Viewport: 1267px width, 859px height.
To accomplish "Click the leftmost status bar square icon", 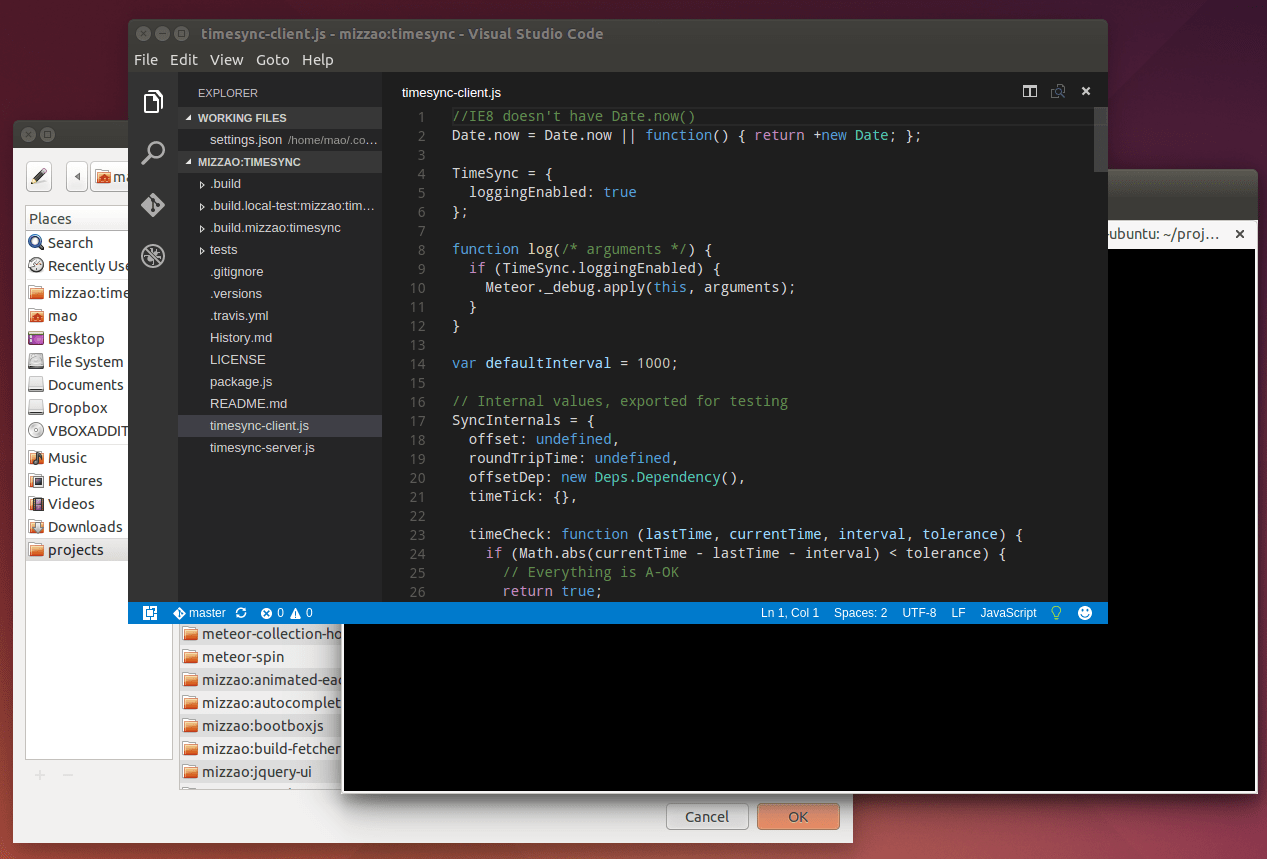I will 150,613.
